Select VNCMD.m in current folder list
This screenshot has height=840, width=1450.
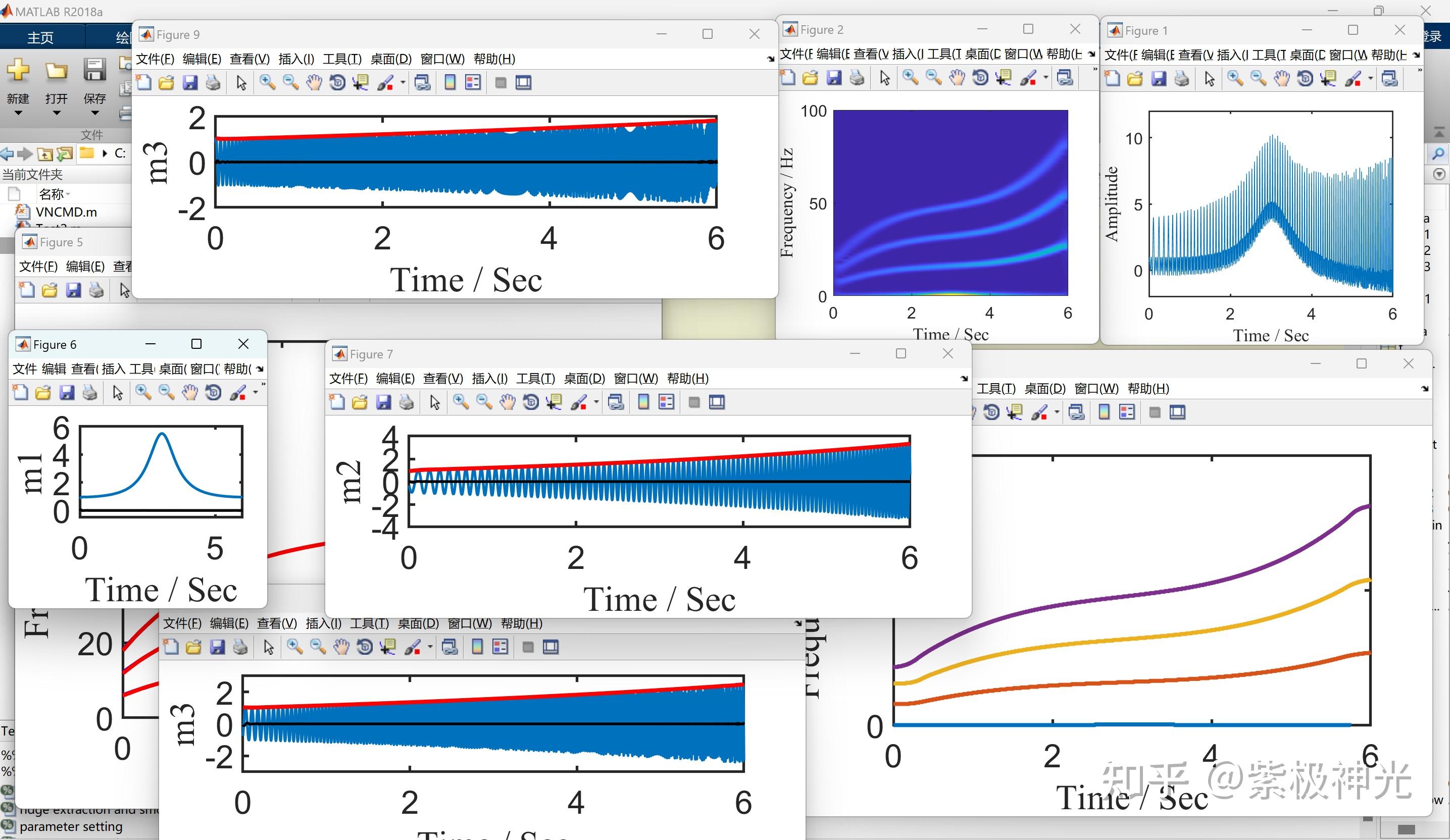(x=66, y=212)
